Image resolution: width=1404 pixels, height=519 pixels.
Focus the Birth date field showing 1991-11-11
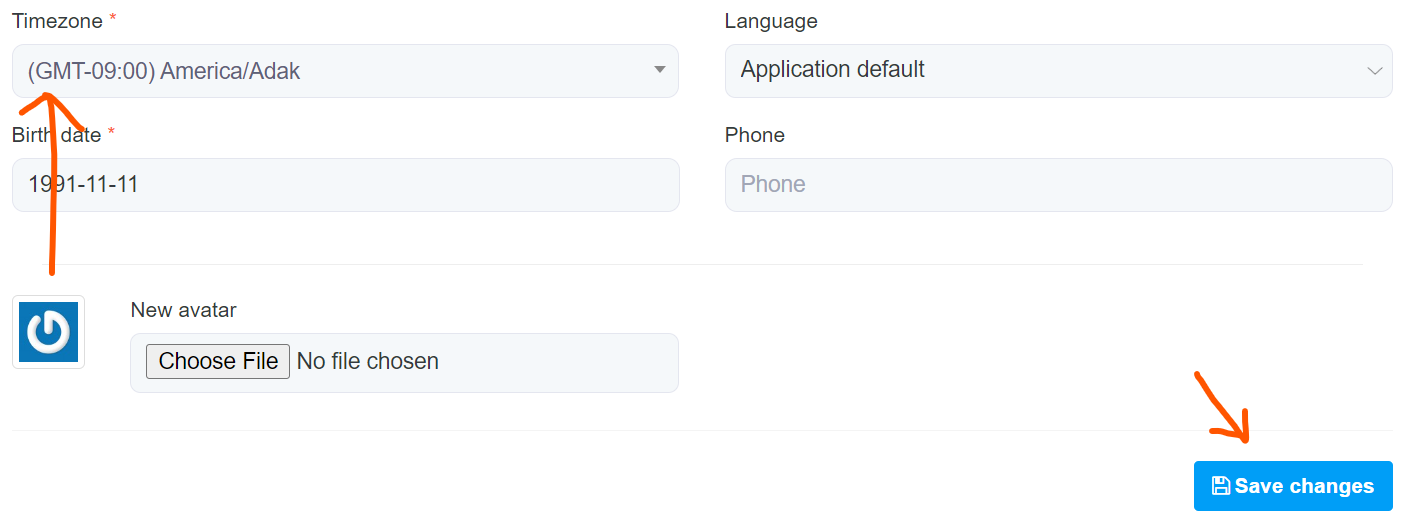[345, 185]
